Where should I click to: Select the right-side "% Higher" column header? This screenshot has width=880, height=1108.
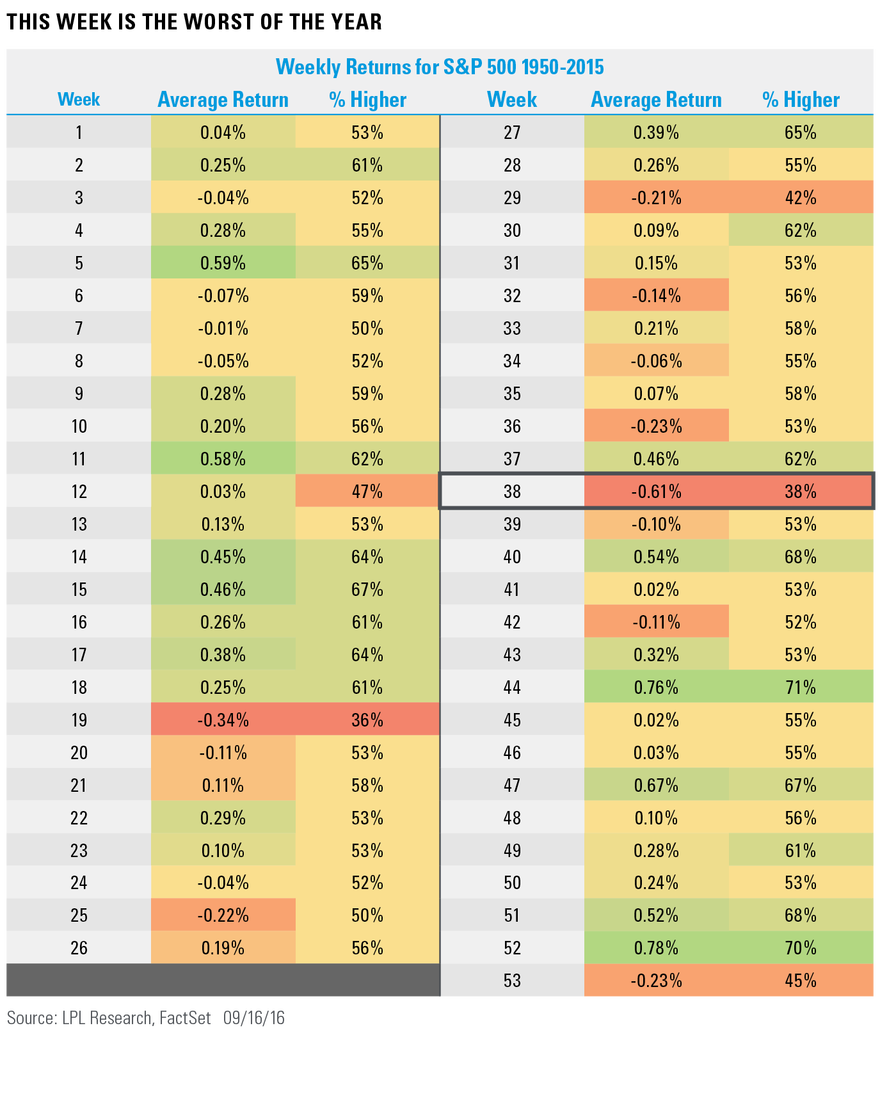pos(801,100)
